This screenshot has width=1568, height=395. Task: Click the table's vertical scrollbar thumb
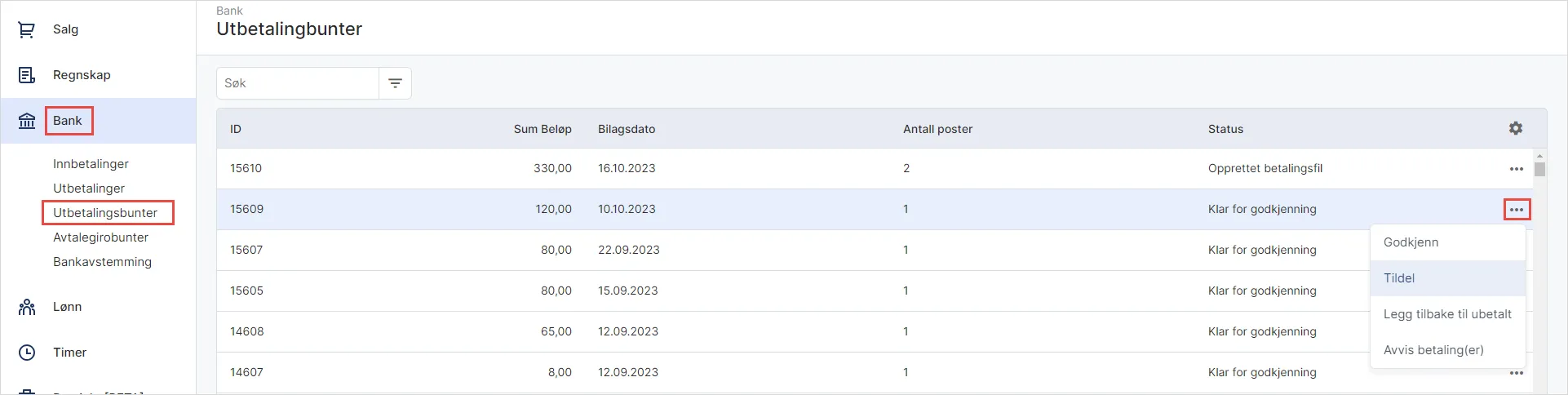1539,169
